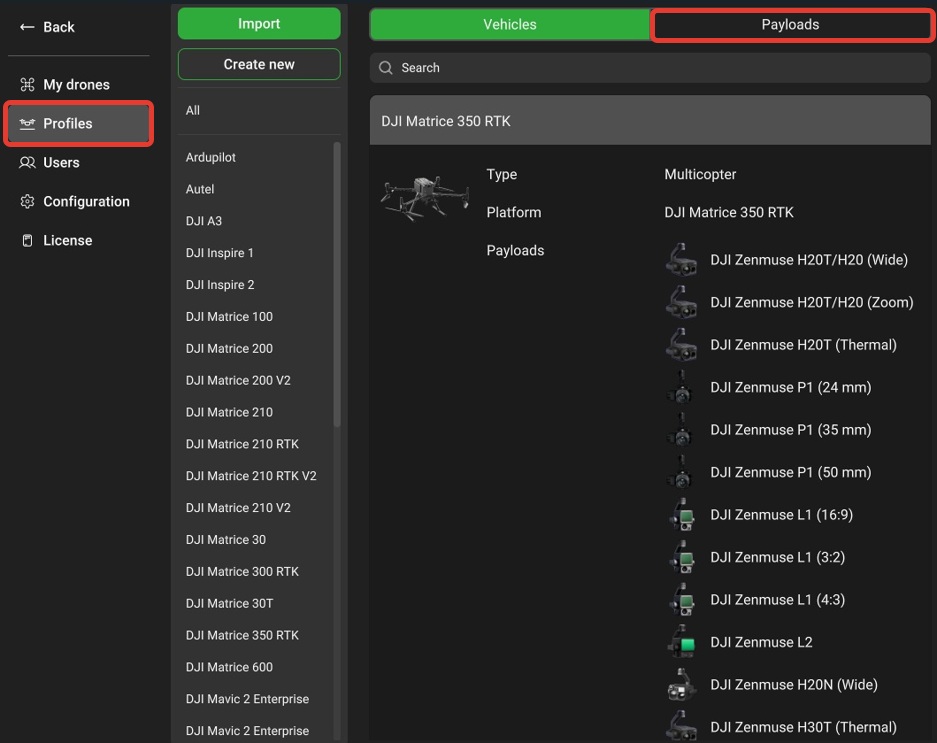Select DJI Matrice 300 RTK profile
The image size is (937, 743).
[242, 571]
